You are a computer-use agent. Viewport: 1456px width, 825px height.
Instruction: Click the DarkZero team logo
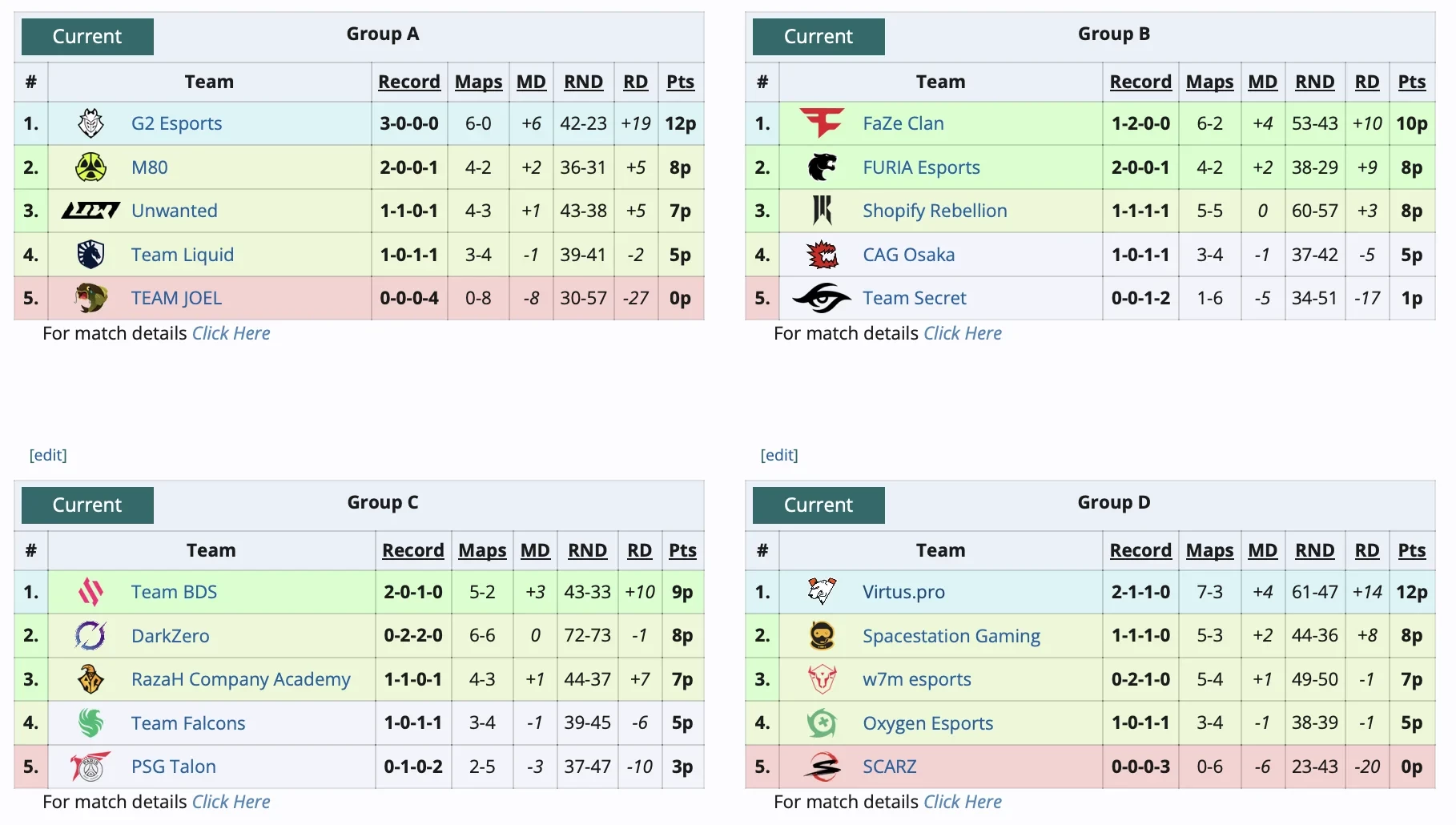[x=90, y=636]
